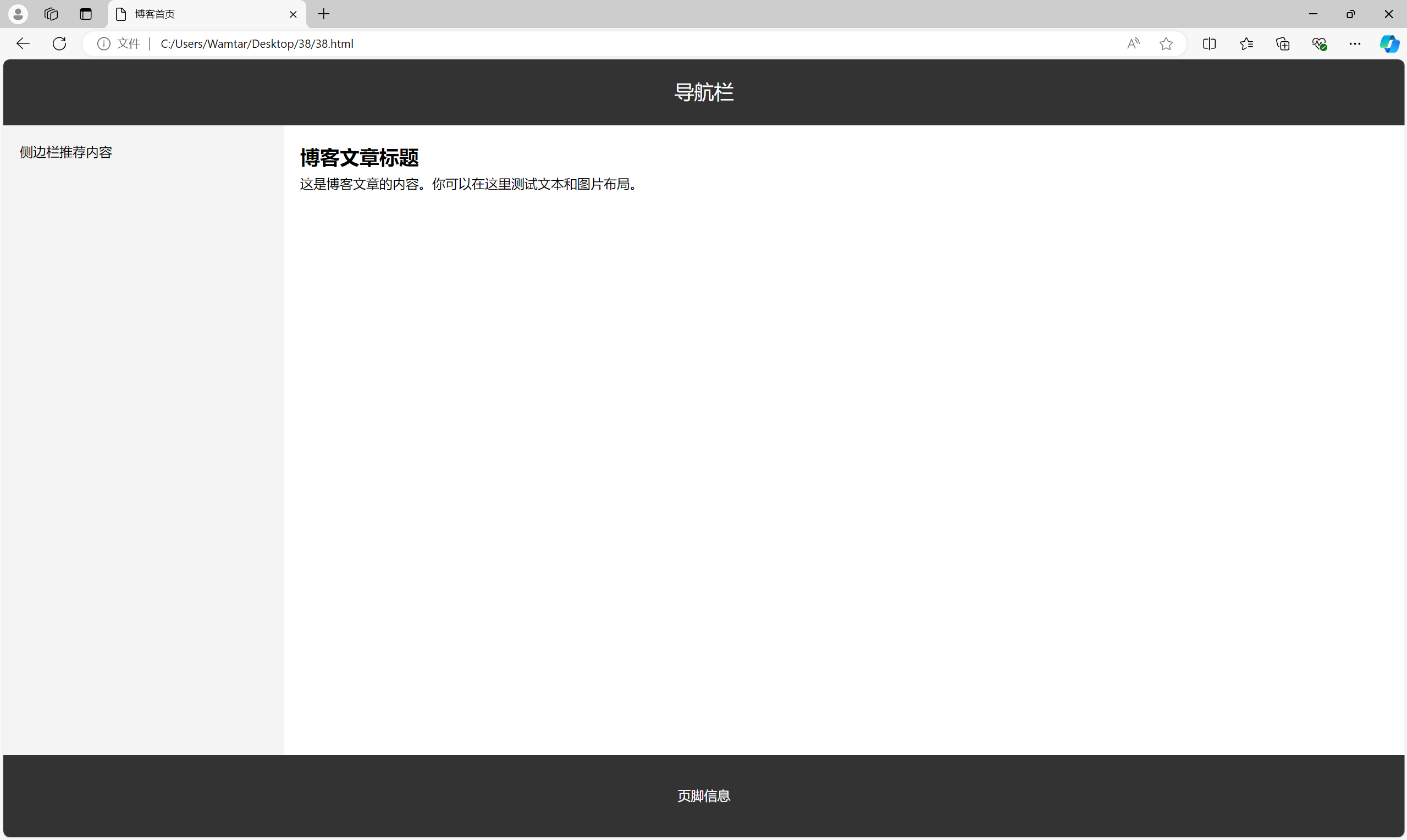Open the tab actions menu icon

[85, 14]
